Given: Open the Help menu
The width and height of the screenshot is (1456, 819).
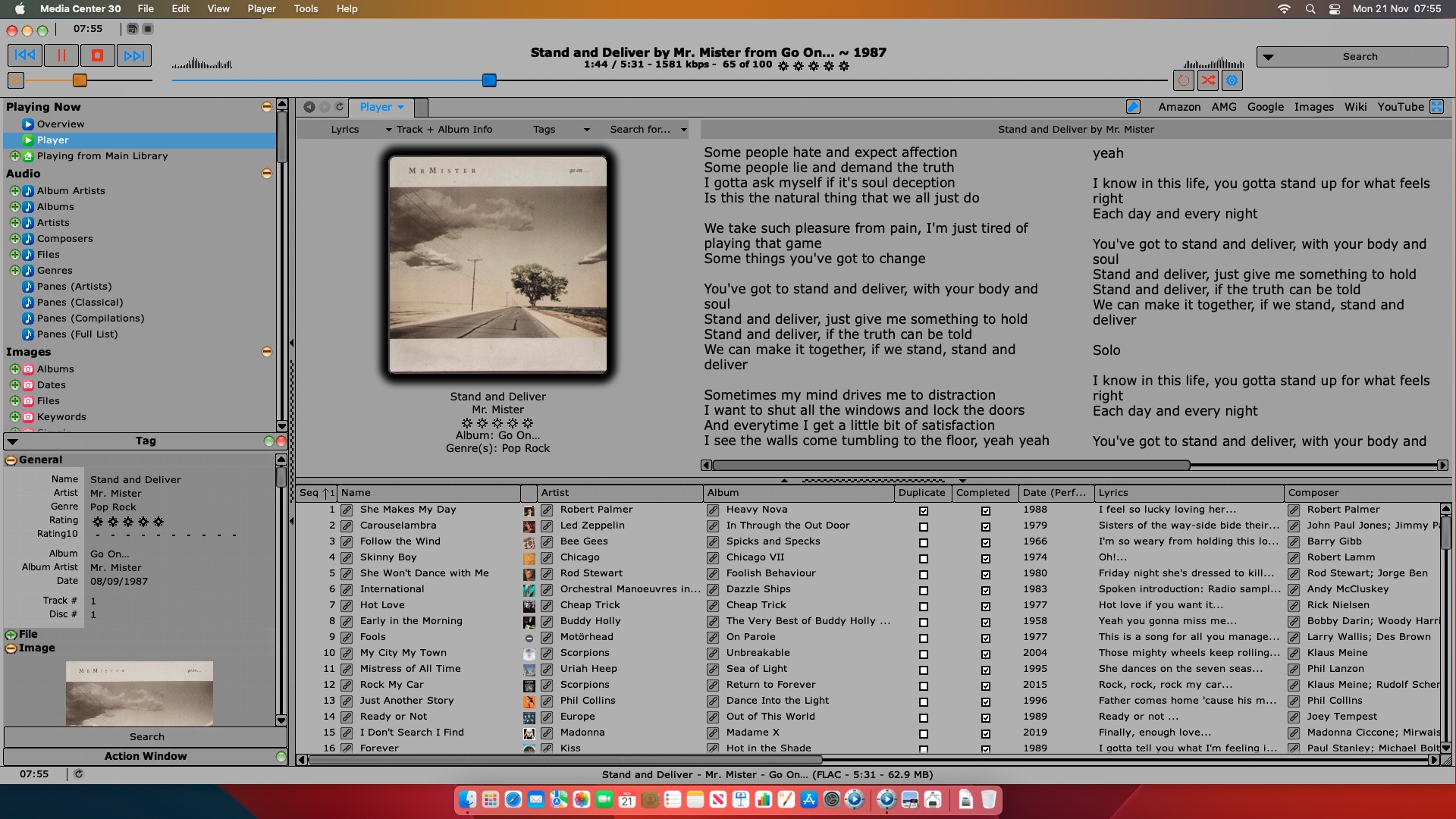Looking at the screenshot, I should tap(347, 9).
